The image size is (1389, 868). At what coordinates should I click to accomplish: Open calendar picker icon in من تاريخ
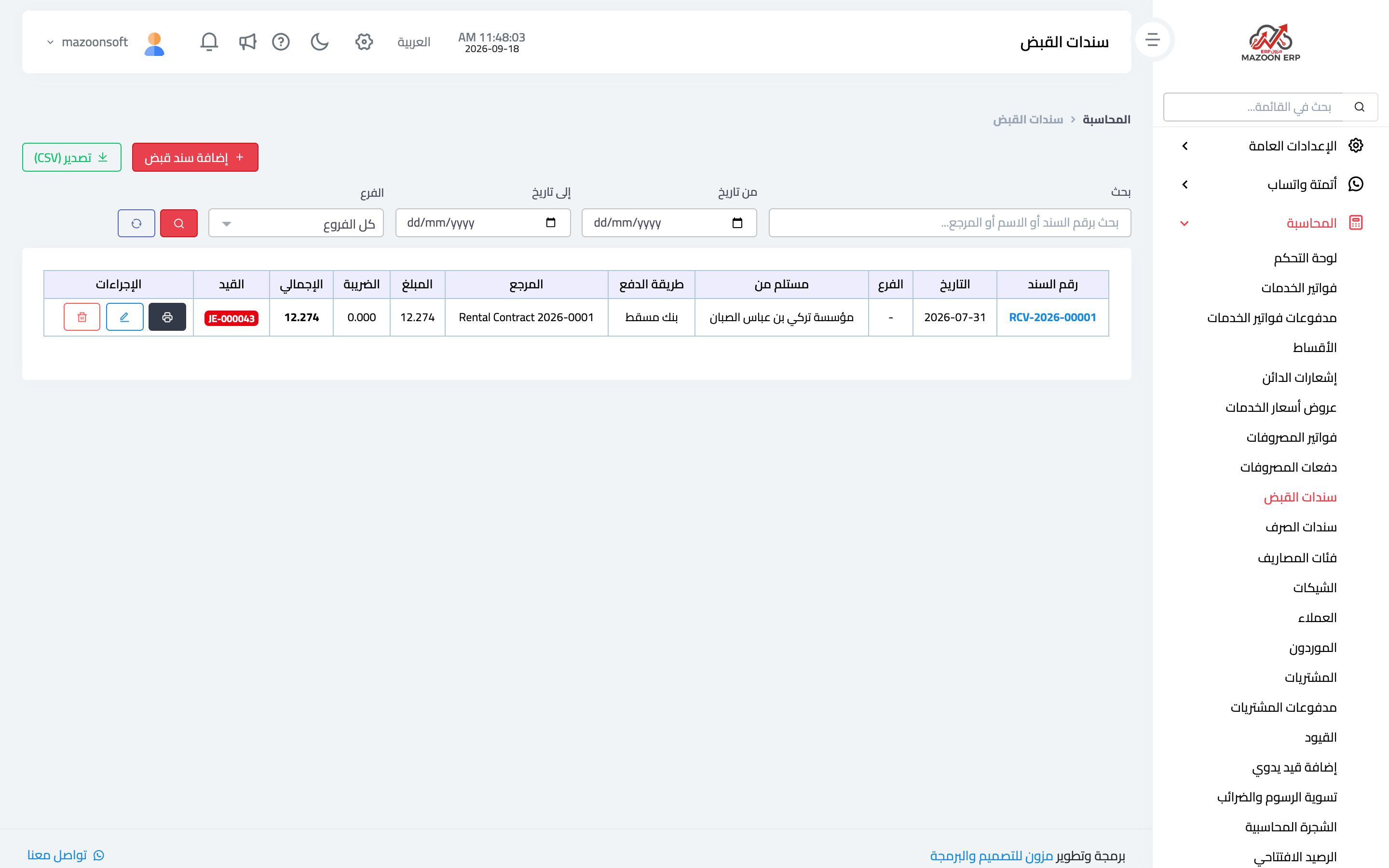pos(737,223)
